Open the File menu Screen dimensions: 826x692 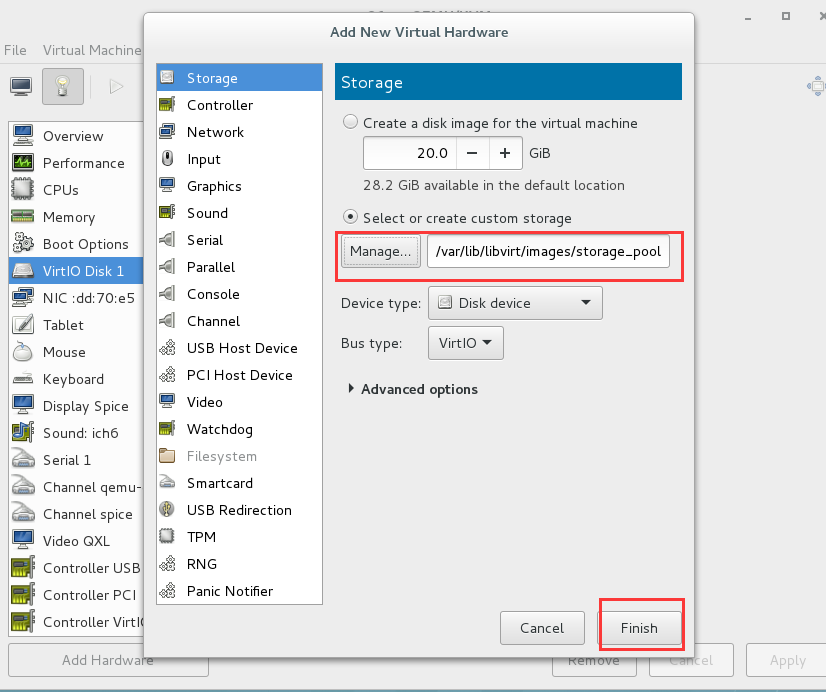click(15, 50)
